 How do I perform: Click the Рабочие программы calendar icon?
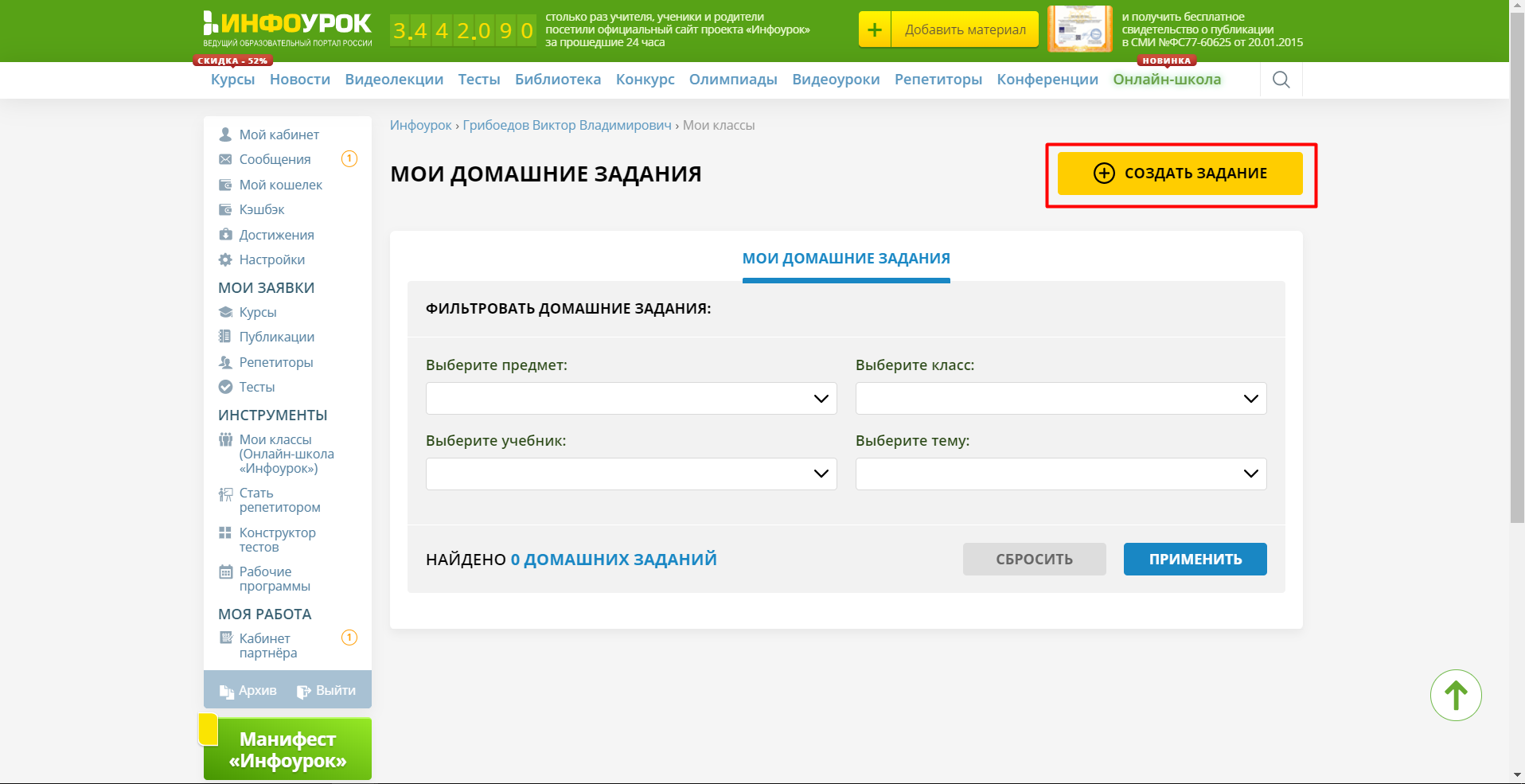tap(225, 571)
